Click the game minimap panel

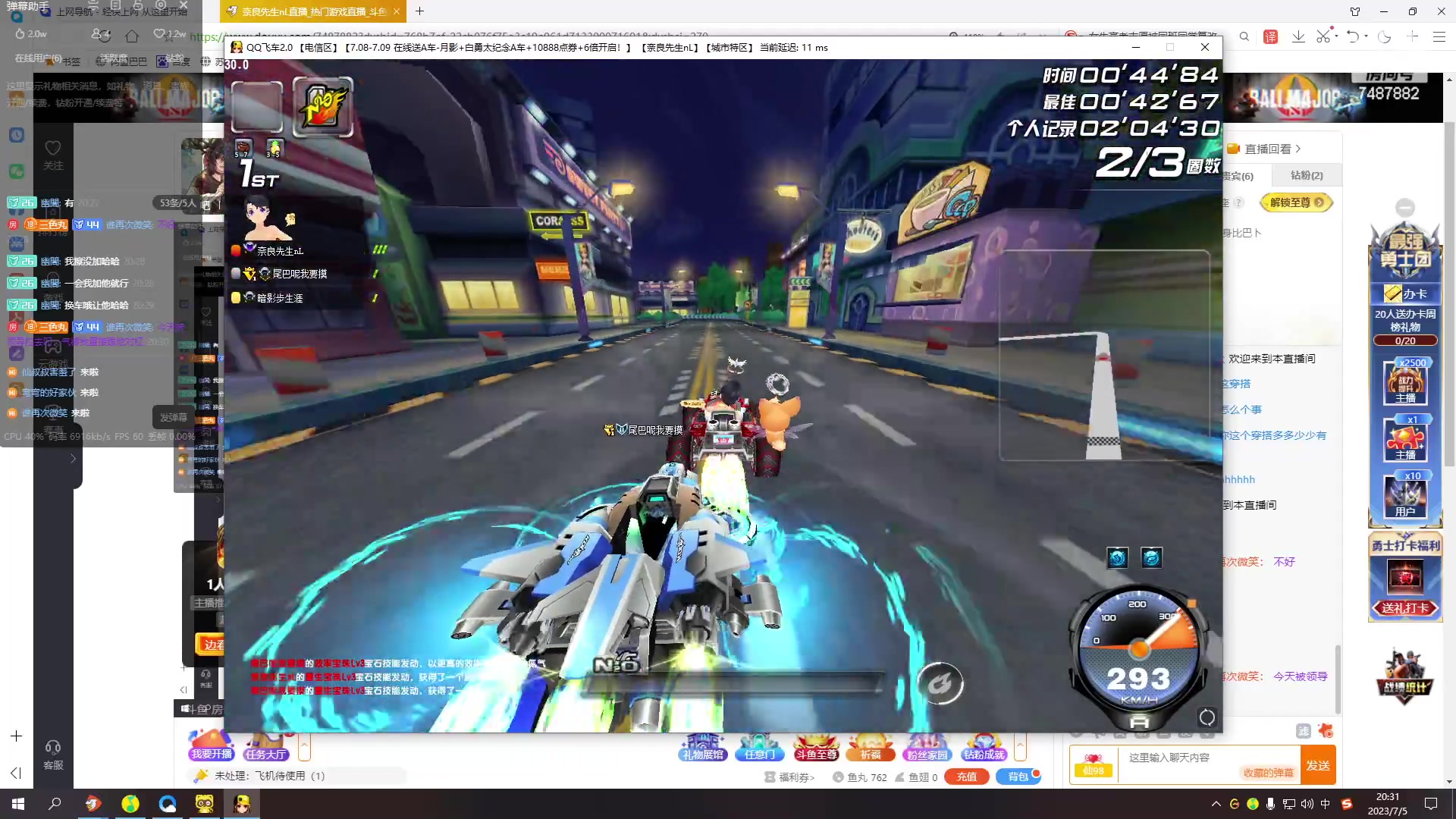(x=1105, y=355)
